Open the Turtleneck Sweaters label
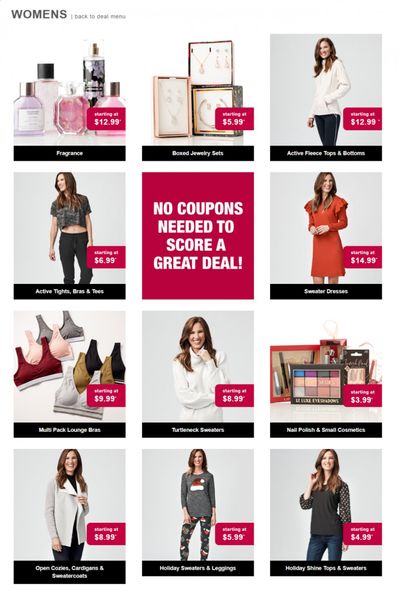This screenshot has width=400, height=597. [x=198, y=430]
